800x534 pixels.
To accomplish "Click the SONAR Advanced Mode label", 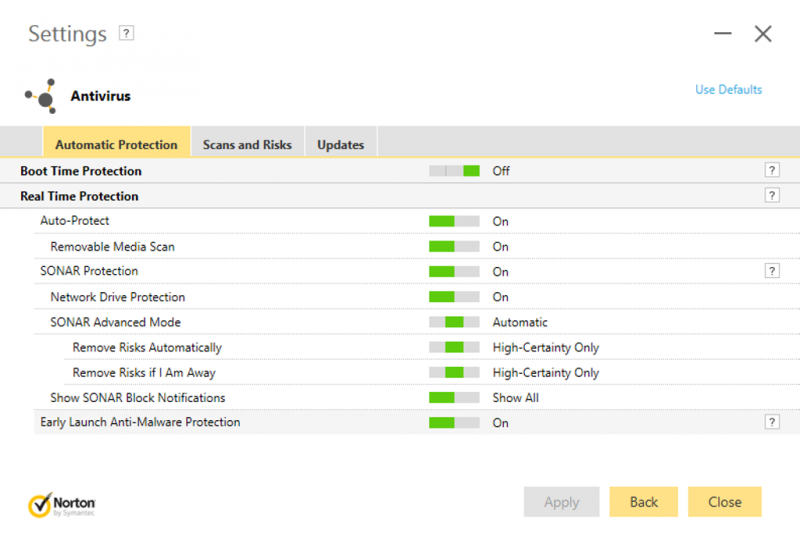I will [x=115, y=322].
